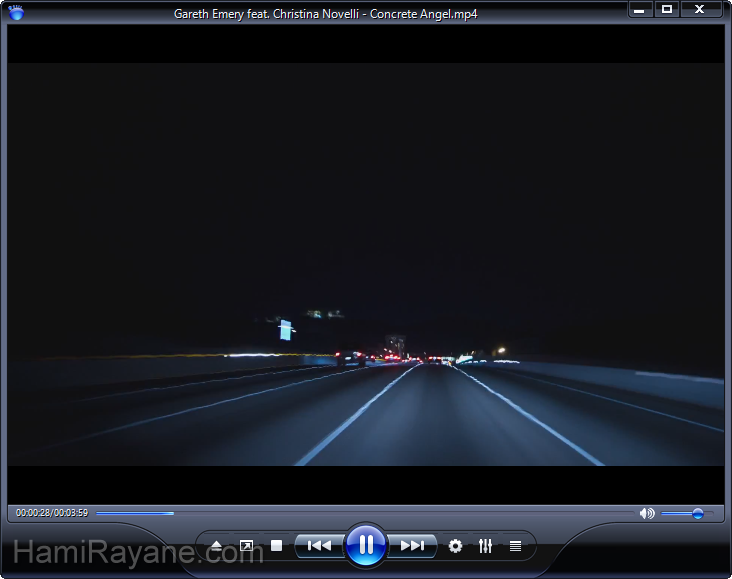Stop the playback with square button
Image resolution: width=732 pixels, height=579 pixels.
276,545
